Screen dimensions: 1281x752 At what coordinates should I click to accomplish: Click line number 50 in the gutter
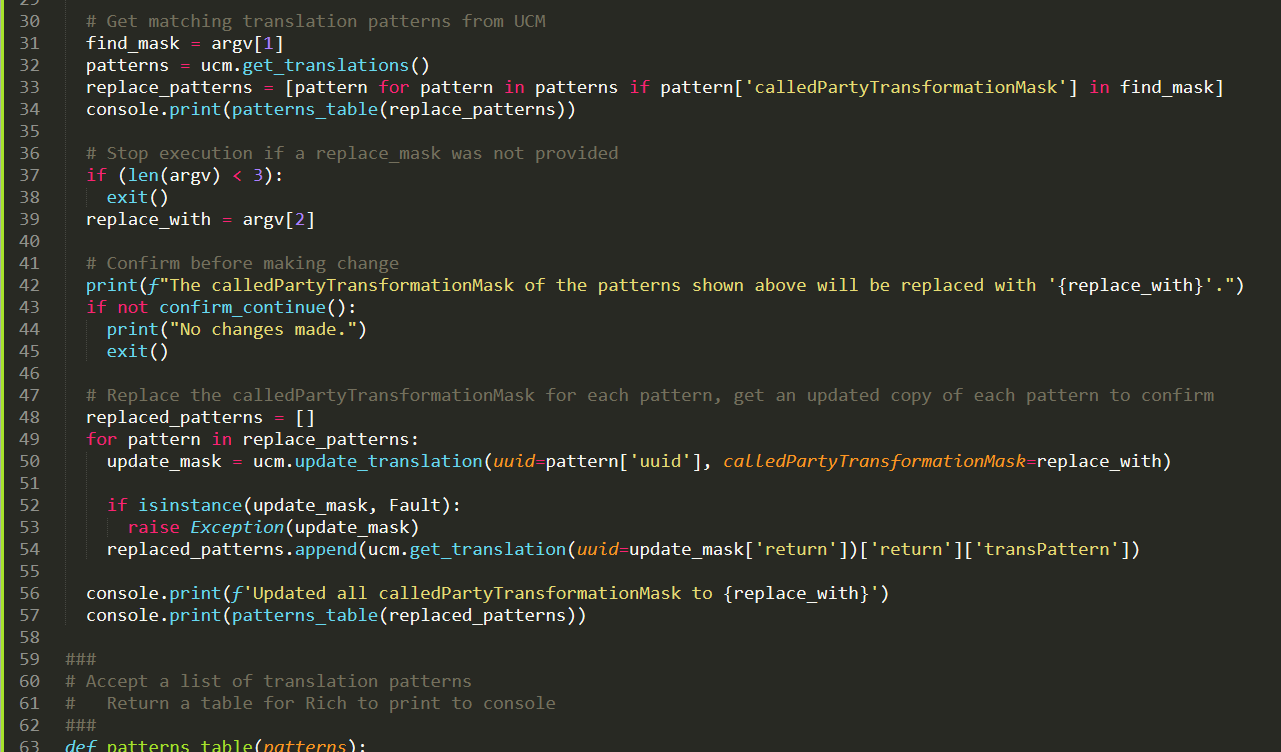[29, 461]
